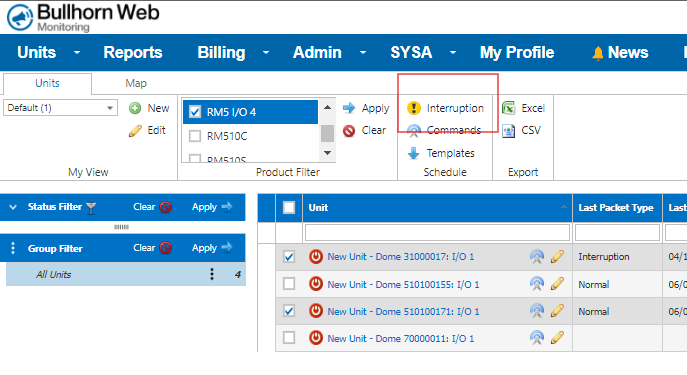Click edit pencil for Dome 70000011
The width and height of the screenshot is (687, 375).
(557, 338)
